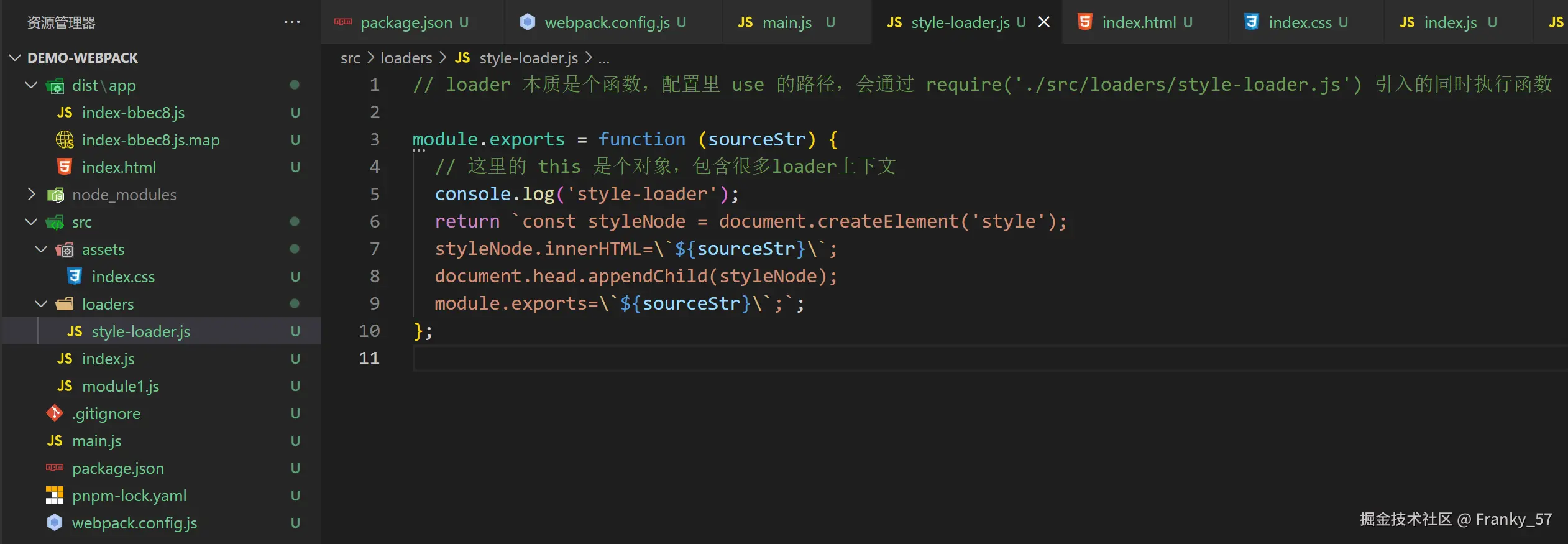
Task: Click the node_modules folder icon
Action: tap(55, 195)
